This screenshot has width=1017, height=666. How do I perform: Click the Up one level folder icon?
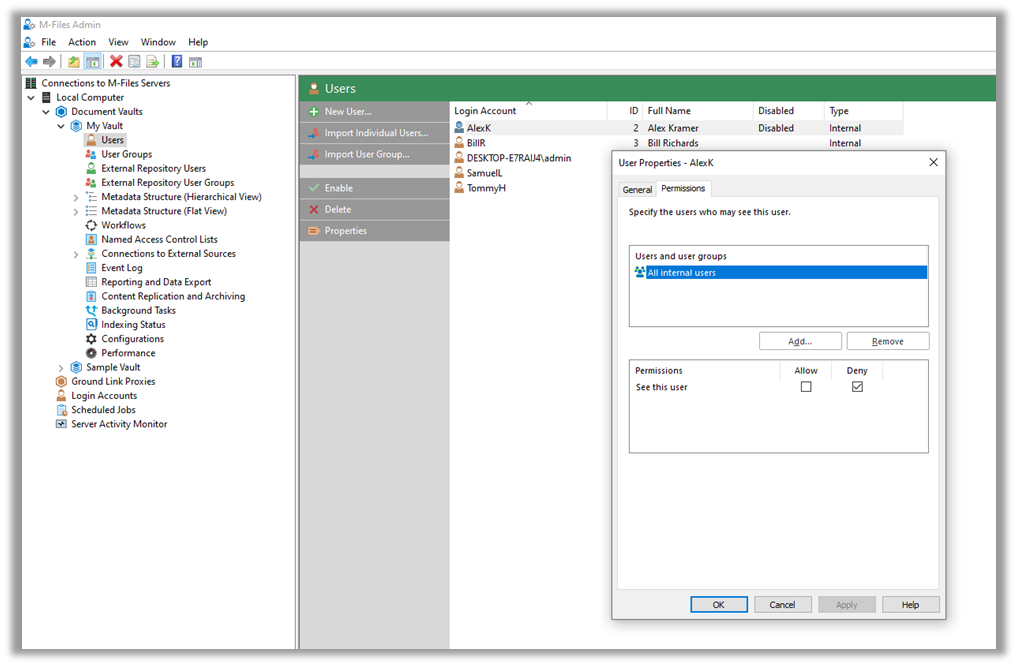point(74,62)
